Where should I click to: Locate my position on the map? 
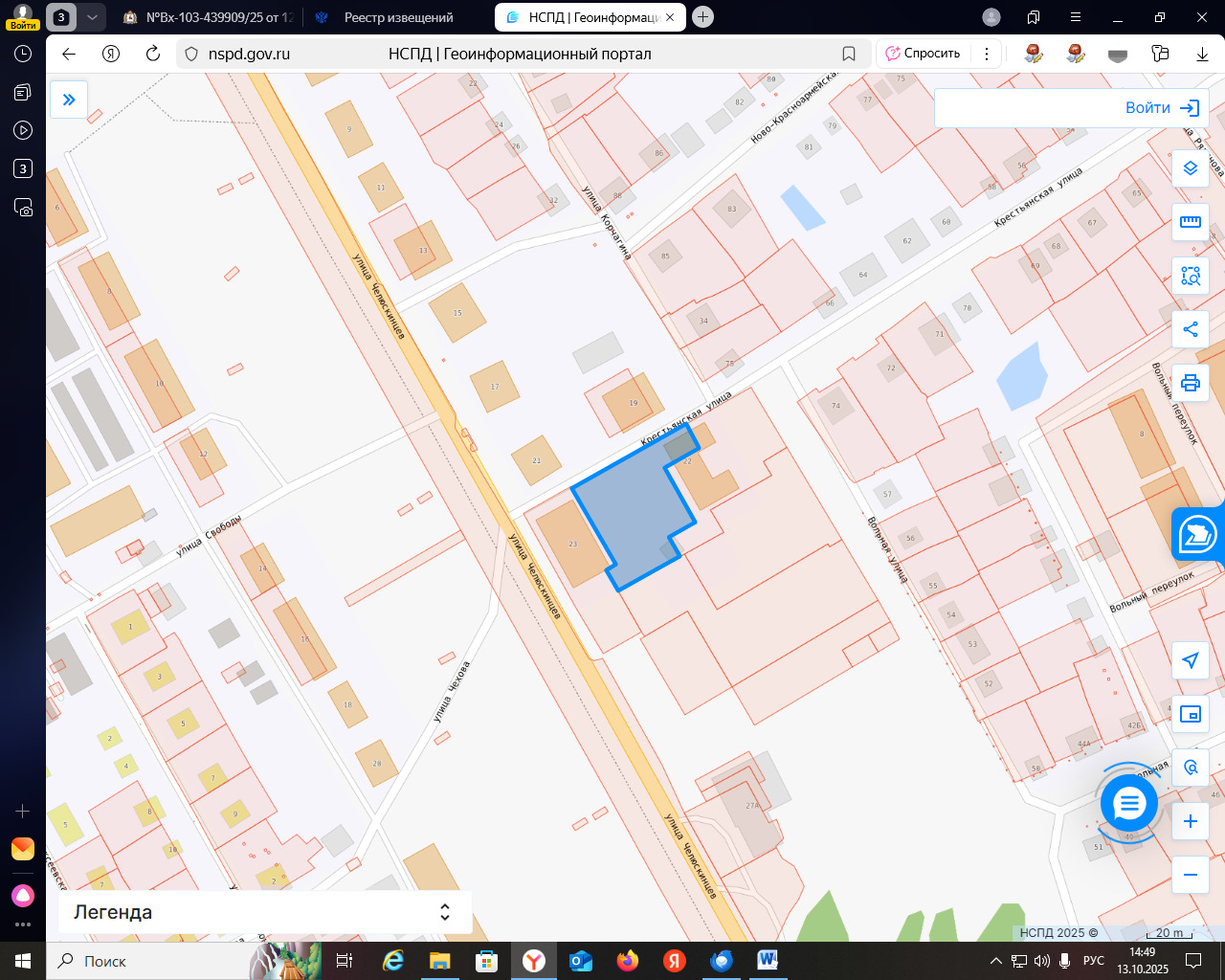click(x=1191, y=660)
